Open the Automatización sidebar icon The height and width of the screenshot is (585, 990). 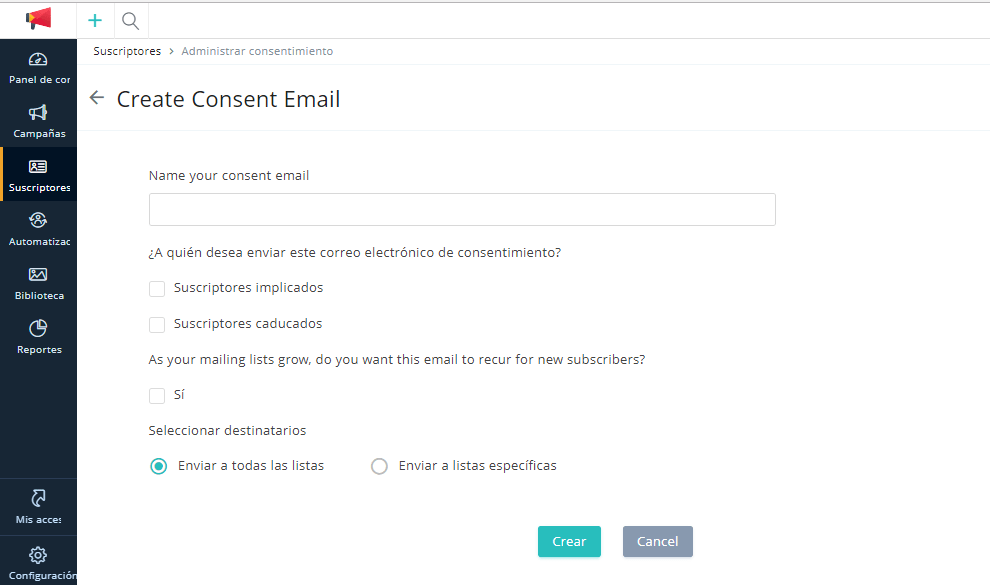[38, 221]
